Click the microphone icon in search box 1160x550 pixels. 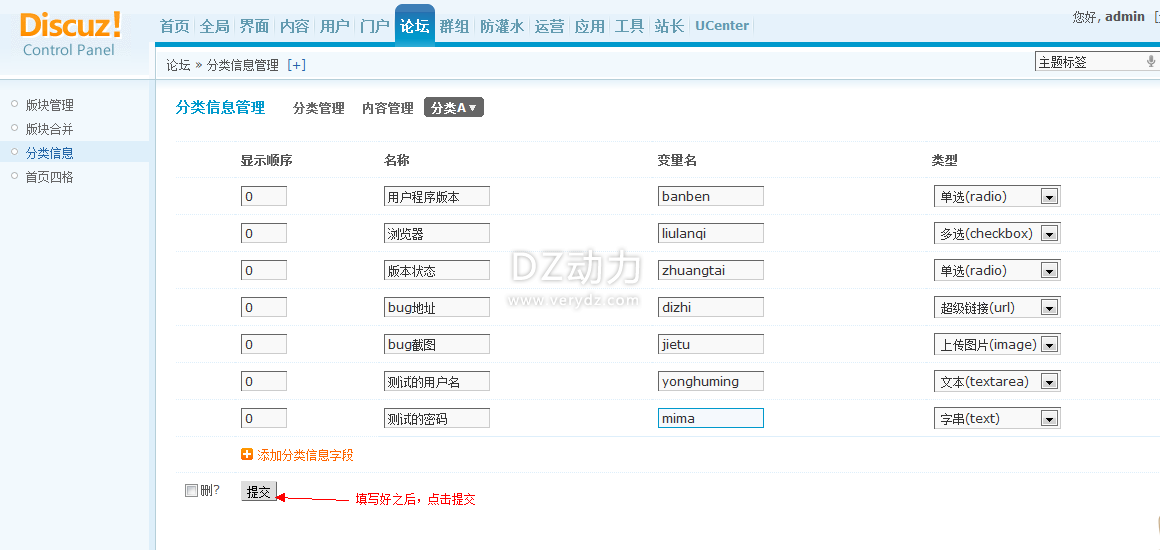click(1150, 62)
